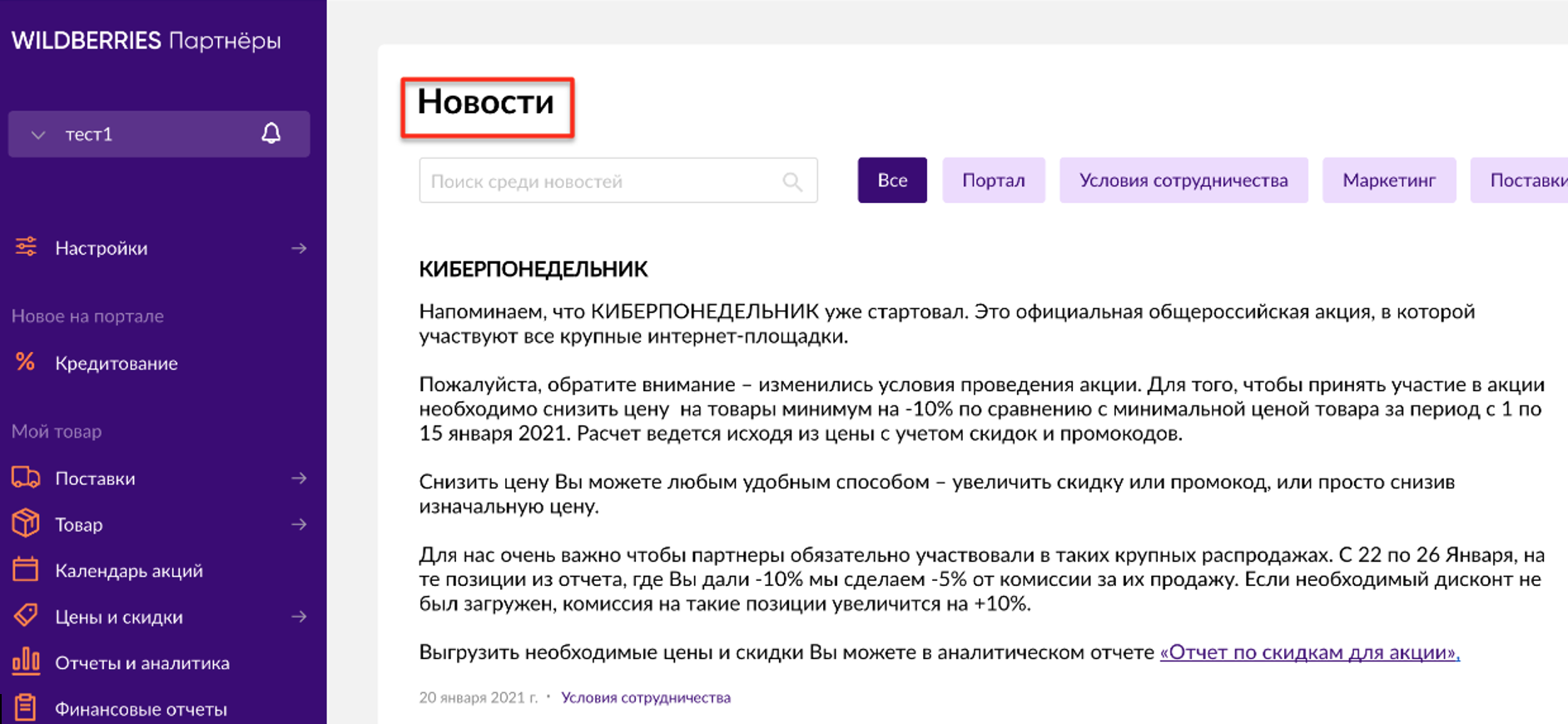Click the notification bell icon
This screenshot has height=724, width=1568.
271,133
